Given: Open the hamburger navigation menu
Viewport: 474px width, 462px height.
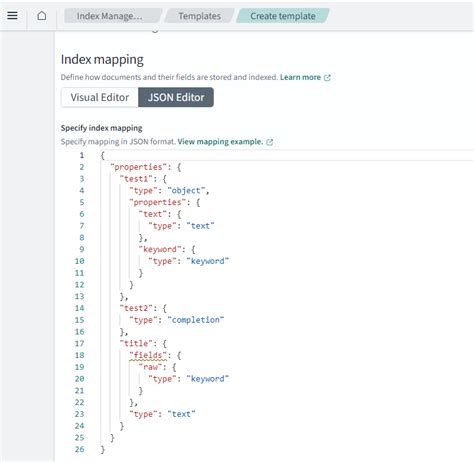Looking at the screenshot, I should click(x=12, y=16).
